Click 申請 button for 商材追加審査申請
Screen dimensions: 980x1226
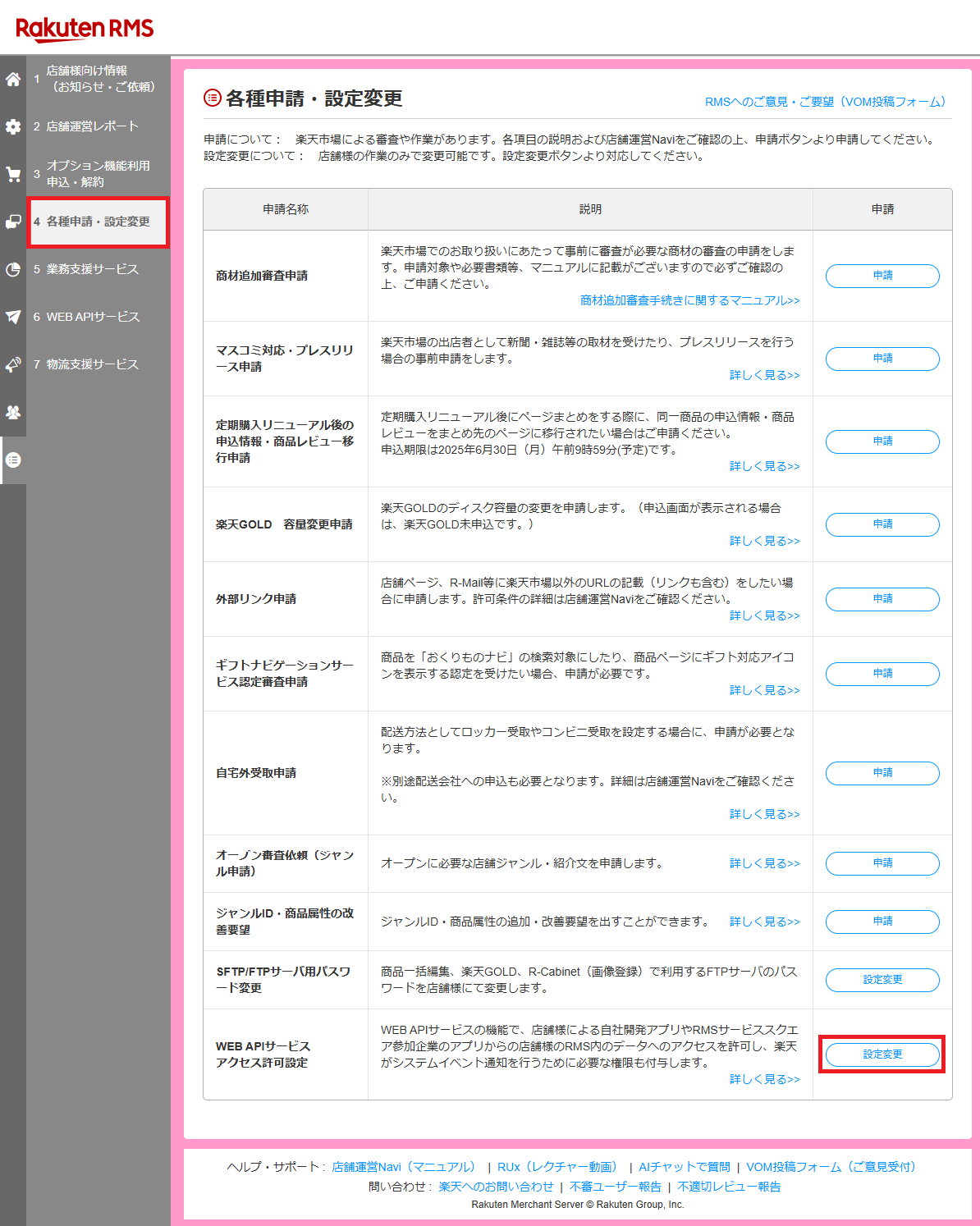882,276
